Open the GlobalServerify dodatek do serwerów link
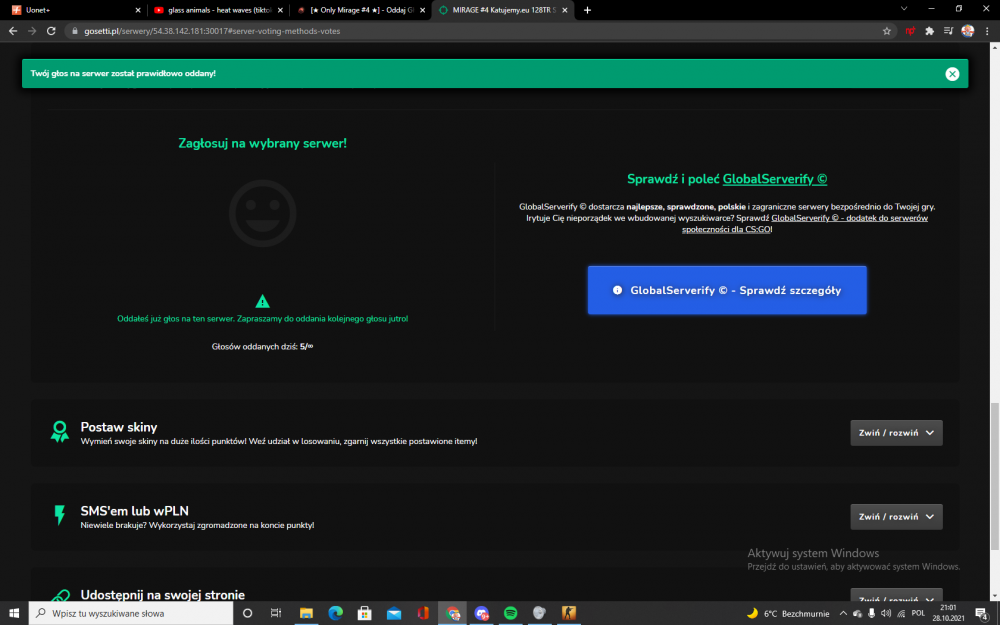This screenshot has width=1000, height=625. coord(805,223)
